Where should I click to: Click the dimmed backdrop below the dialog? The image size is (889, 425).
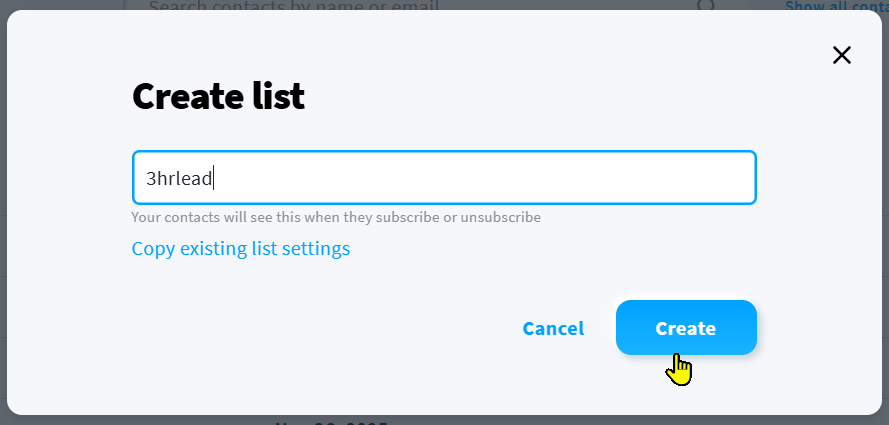coord(500,420)
